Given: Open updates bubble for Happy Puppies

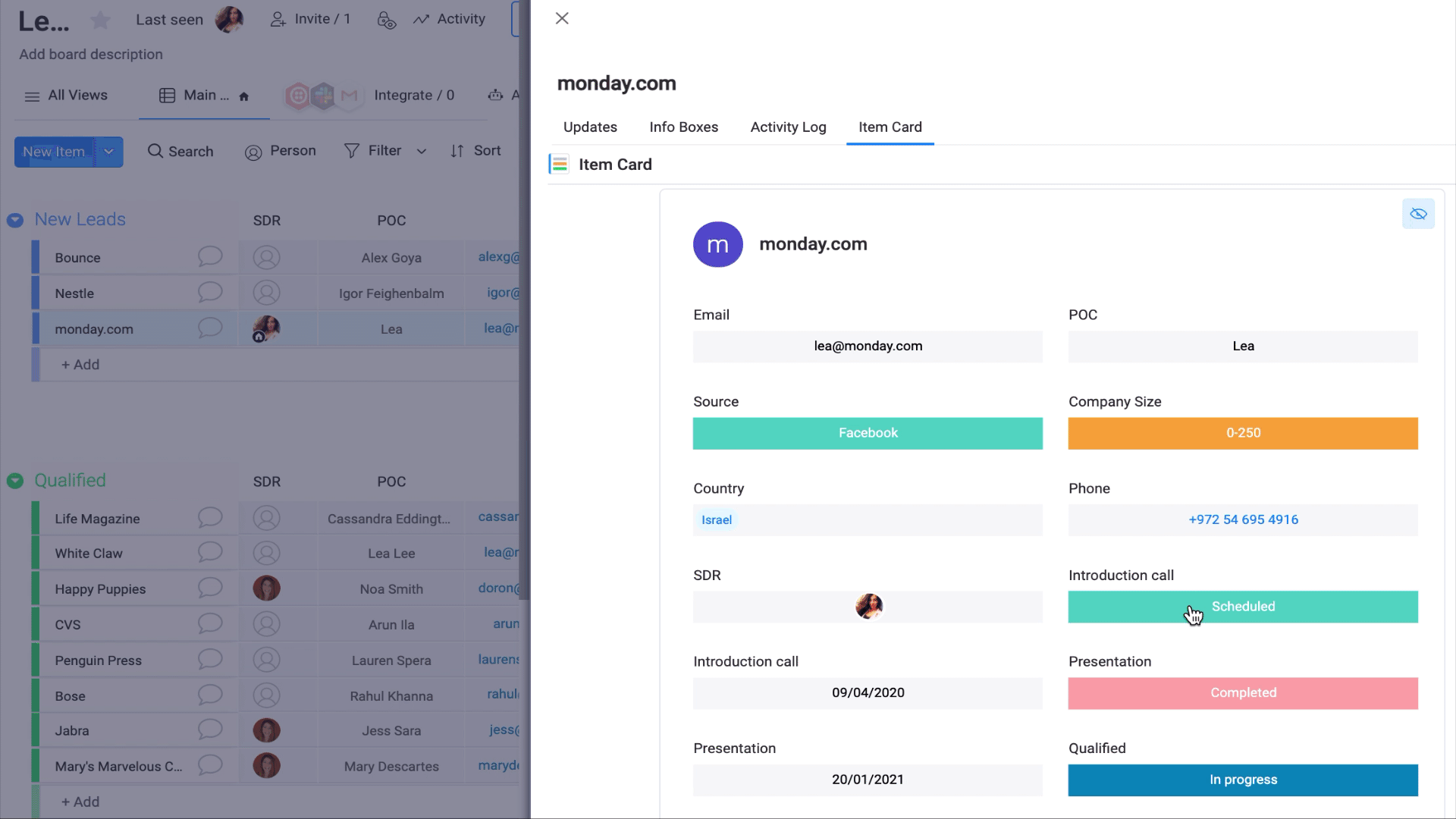Looking at the screenshot, I should click(210, 588).
